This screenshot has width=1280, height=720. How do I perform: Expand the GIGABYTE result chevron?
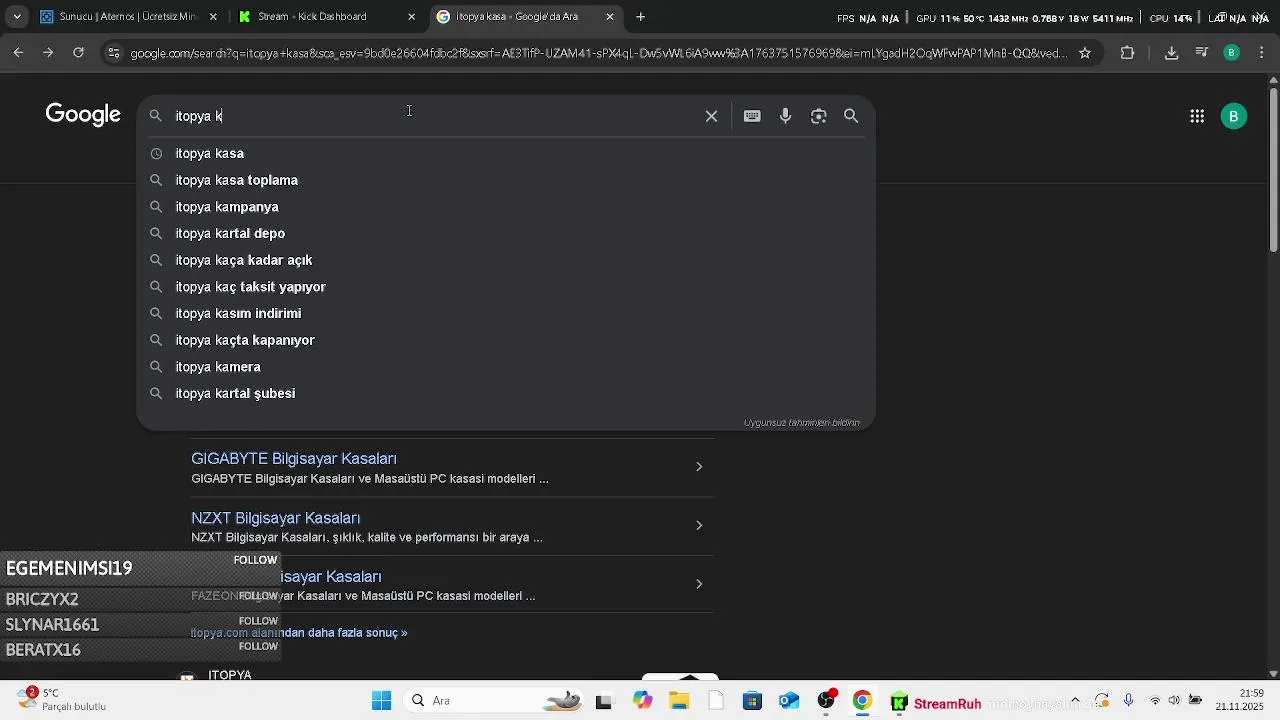(699, 467)
